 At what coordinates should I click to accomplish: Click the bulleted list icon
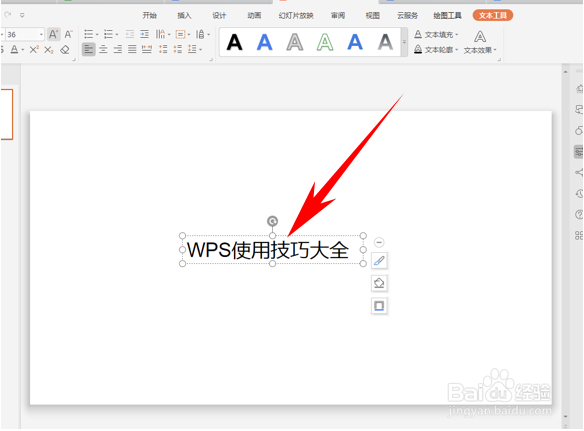coord(89,35)
